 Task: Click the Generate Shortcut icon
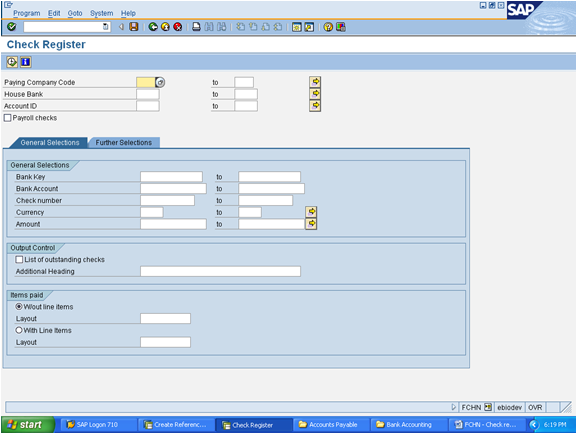click(309, 27)
